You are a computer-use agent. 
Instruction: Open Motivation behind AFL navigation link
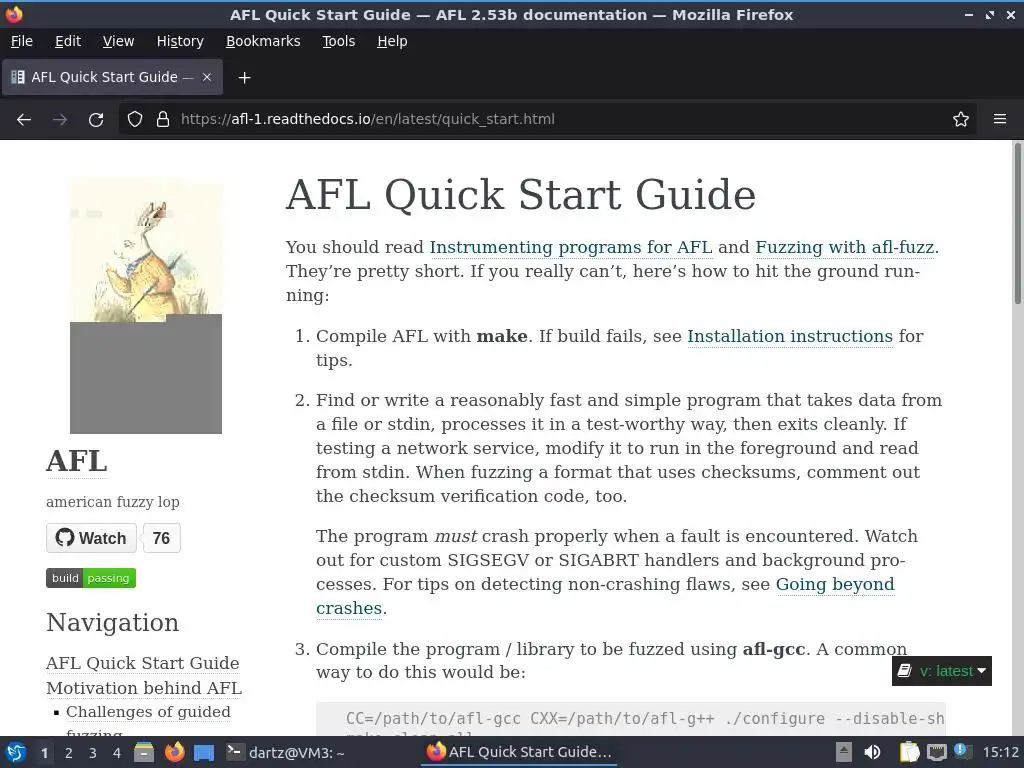coord(144,688)
